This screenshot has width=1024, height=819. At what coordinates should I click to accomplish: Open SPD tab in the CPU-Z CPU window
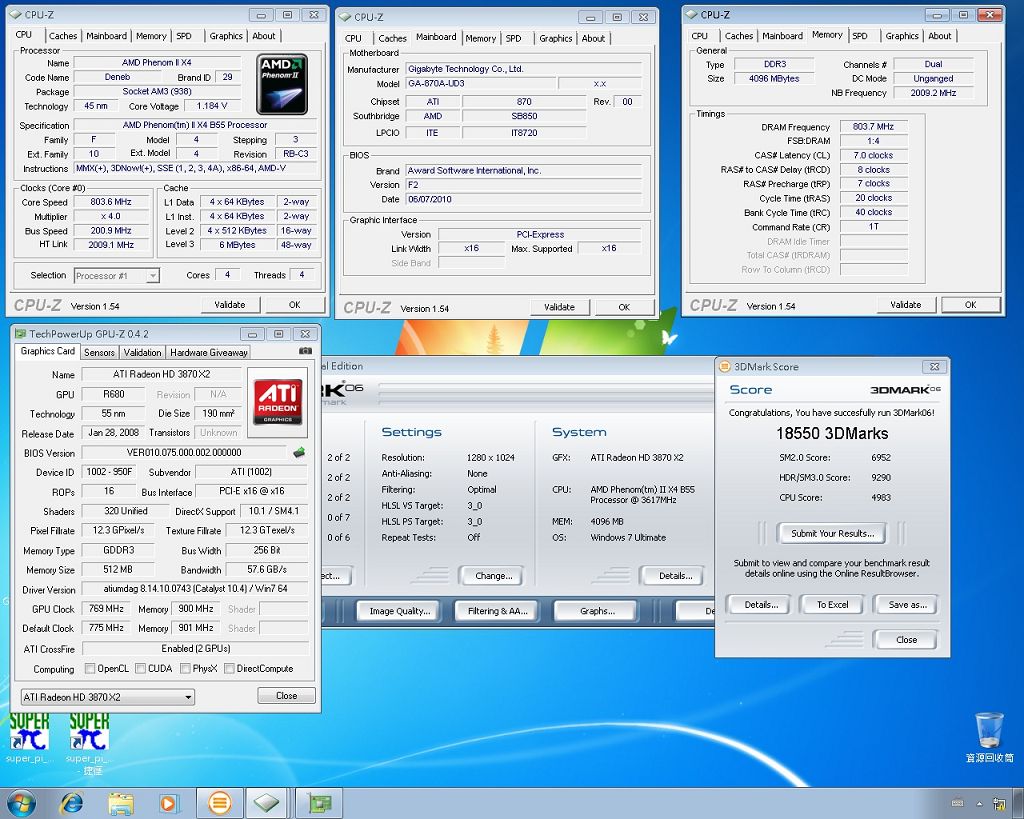(x=184, y=36)
